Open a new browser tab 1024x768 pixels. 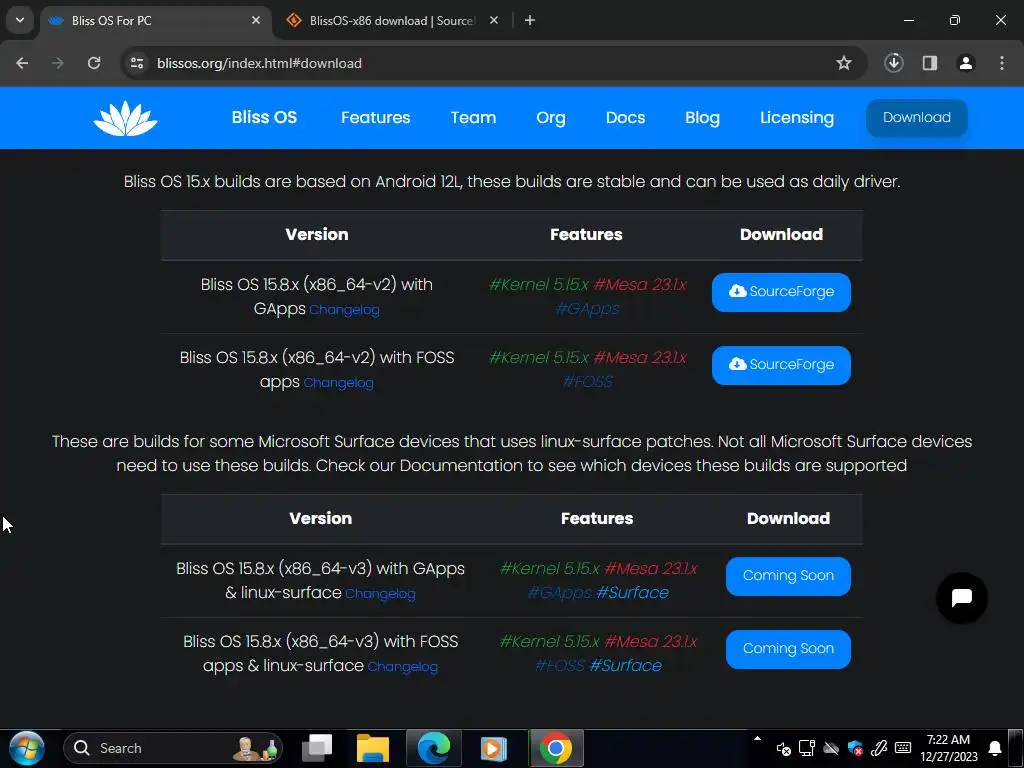pyautogui.click(x=530, y=20)
